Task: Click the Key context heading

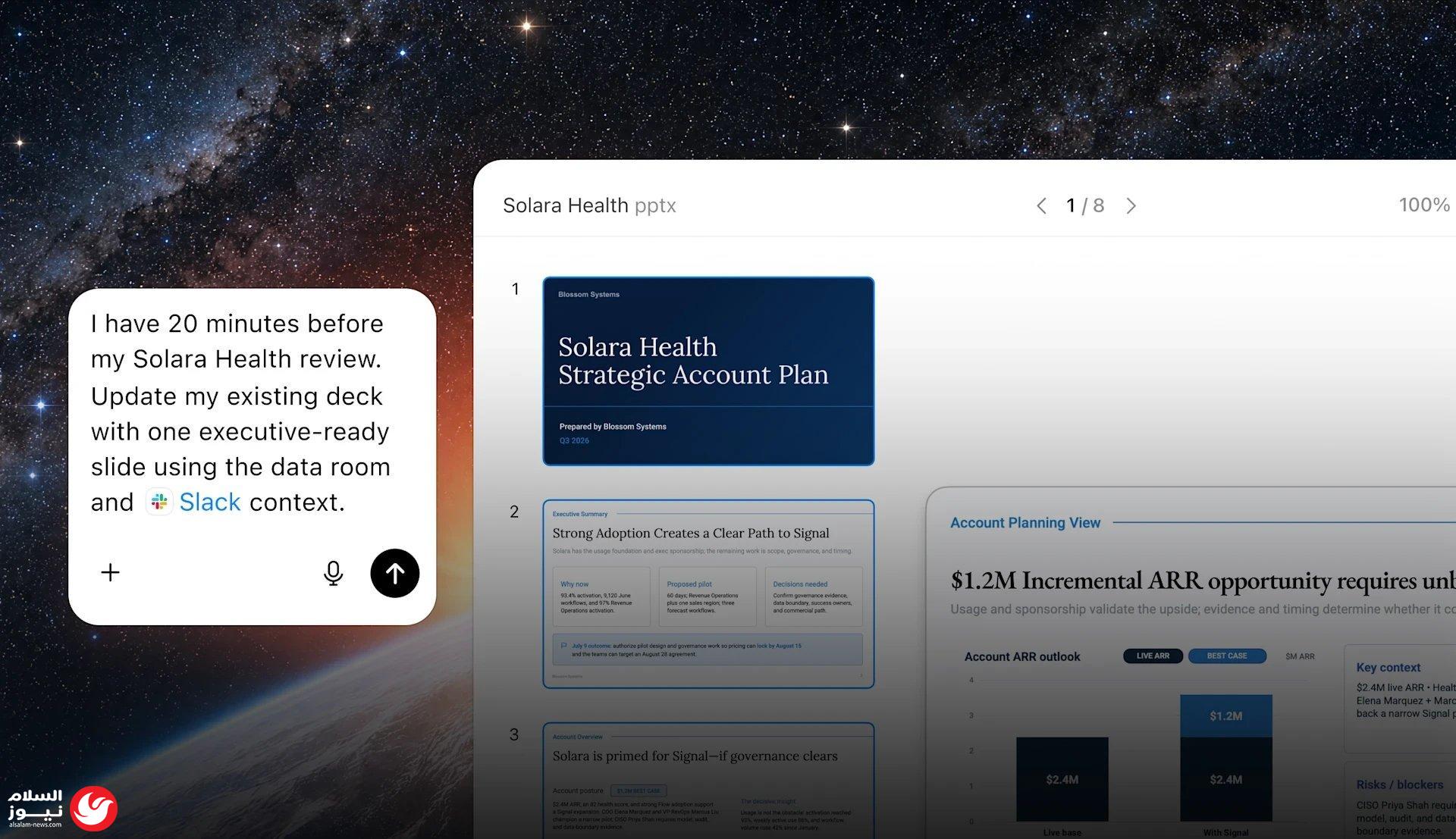Action: pyautogui.click(x=1388, y=667)
